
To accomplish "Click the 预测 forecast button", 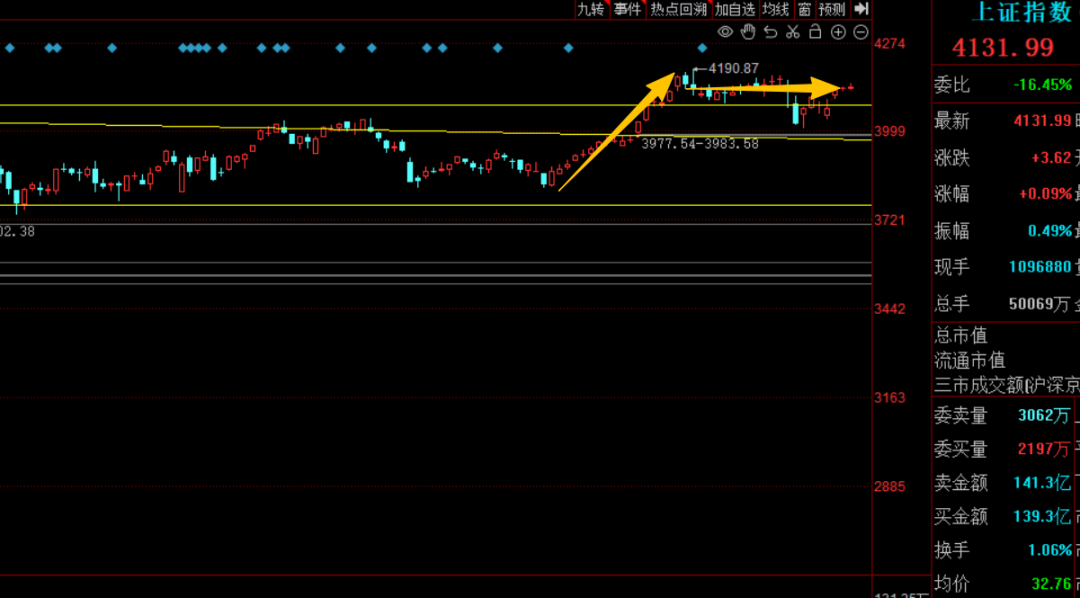I will (x=832, y=9).
